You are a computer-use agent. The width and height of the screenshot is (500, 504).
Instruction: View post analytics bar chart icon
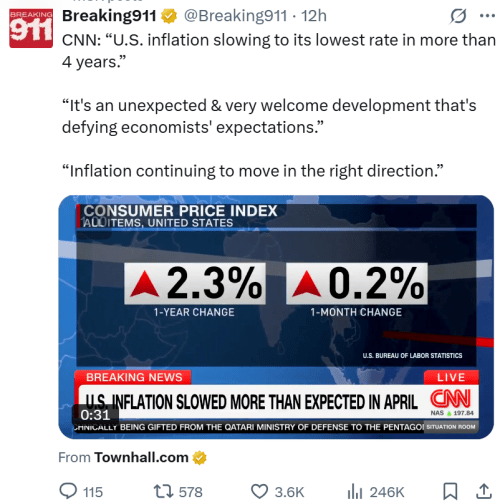tap(355, 492)
